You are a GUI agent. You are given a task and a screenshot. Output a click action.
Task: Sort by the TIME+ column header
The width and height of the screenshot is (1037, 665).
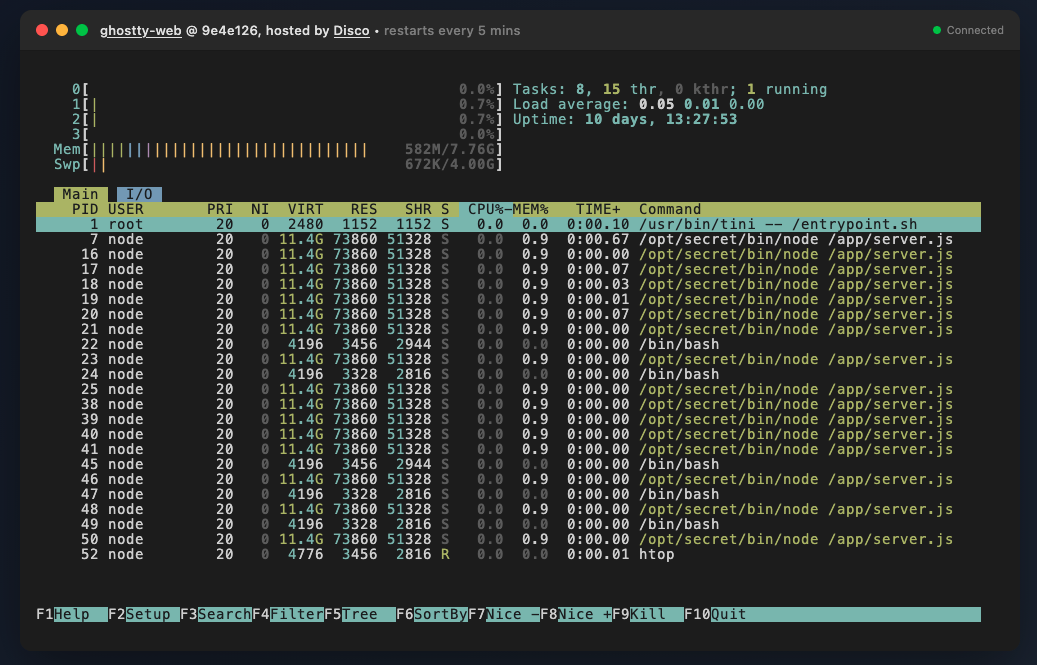[x=598, y=209]
